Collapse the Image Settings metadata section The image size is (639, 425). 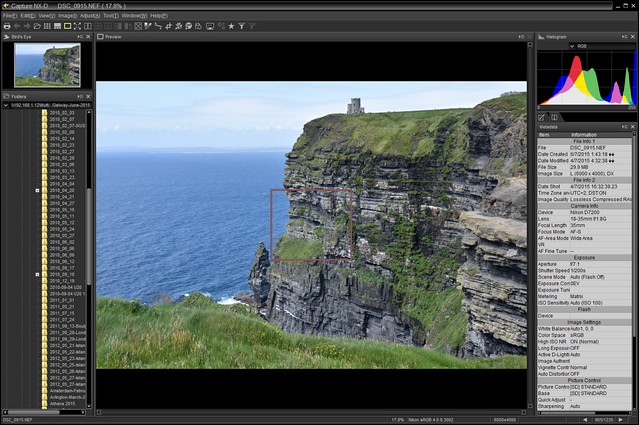point(584,322)
